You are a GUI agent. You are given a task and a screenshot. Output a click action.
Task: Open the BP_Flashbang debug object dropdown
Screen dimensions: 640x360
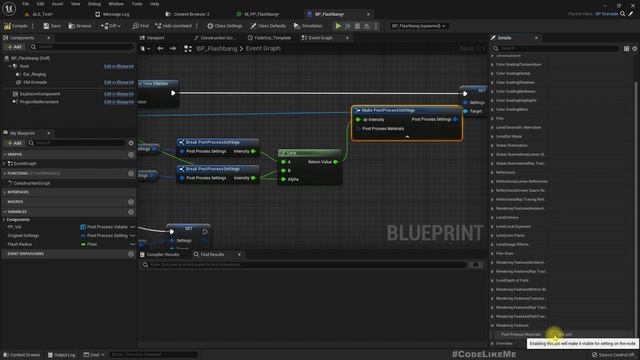coord(418,26)
